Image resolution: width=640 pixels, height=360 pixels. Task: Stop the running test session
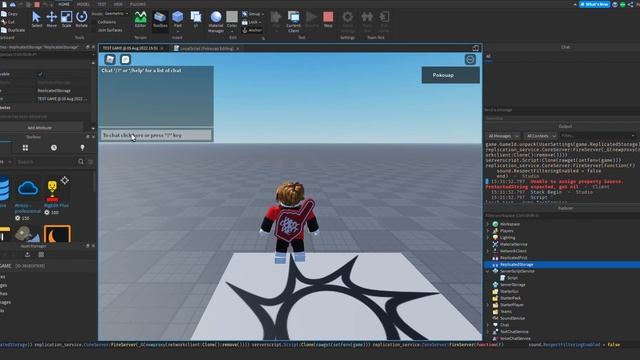click(328, 19)
